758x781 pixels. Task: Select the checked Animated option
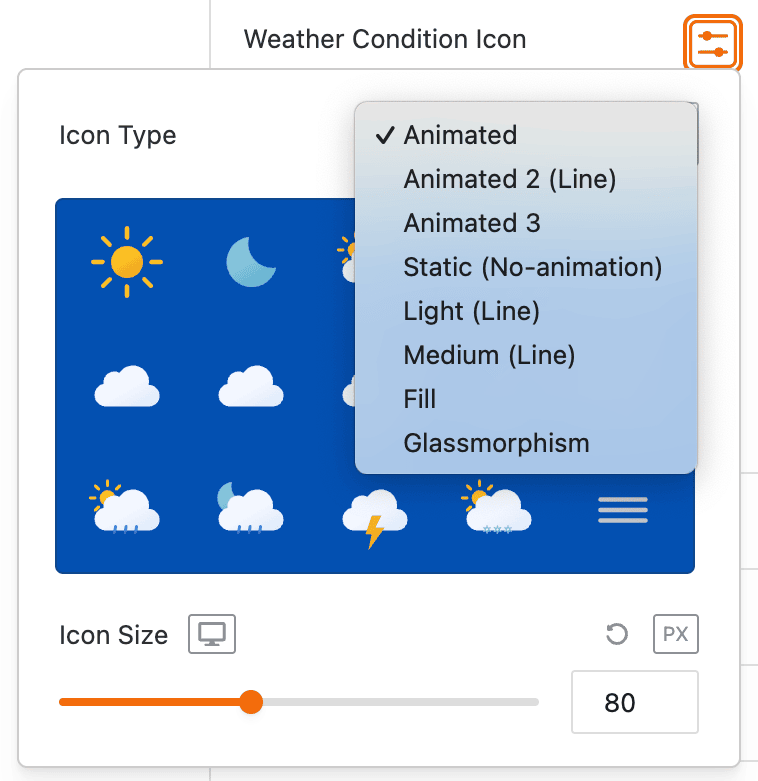(x=460, y=135)
